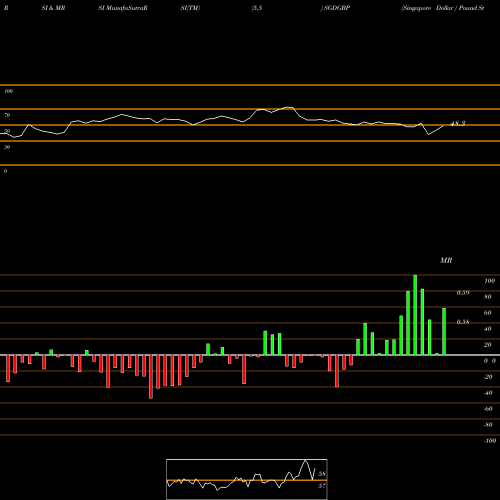Click the longest red MR histogram bar
The width and height of the screenshot is (500, 500).
151,377
